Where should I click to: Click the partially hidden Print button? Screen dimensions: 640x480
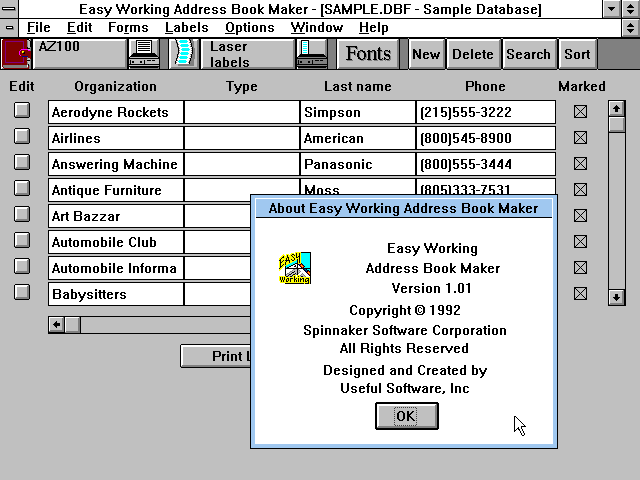[x=216, y=356]
